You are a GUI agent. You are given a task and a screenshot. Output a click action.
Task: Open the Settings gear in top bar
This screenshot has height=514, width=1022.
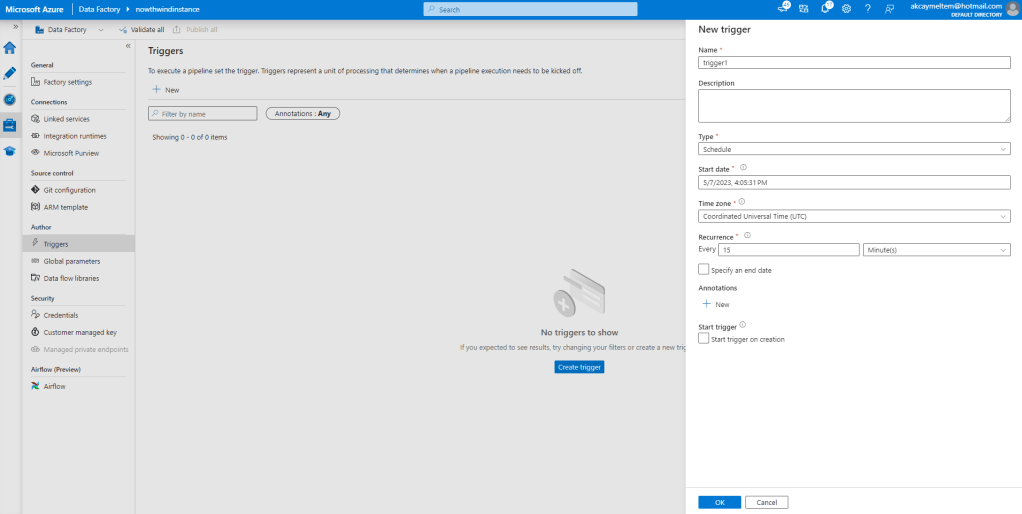click(x=846, y=9)
